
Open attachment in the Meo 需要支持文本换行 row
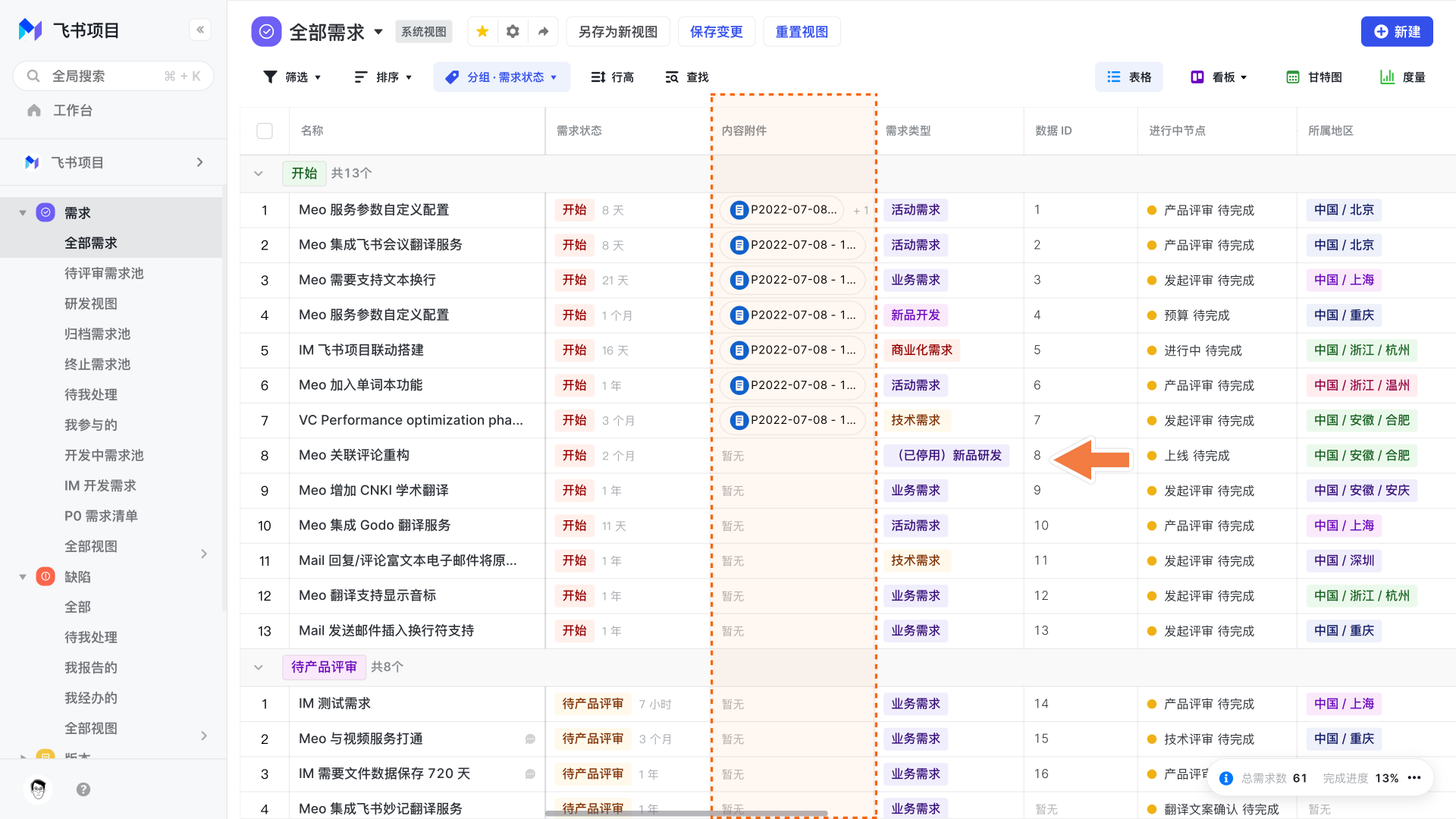(792, 280)
